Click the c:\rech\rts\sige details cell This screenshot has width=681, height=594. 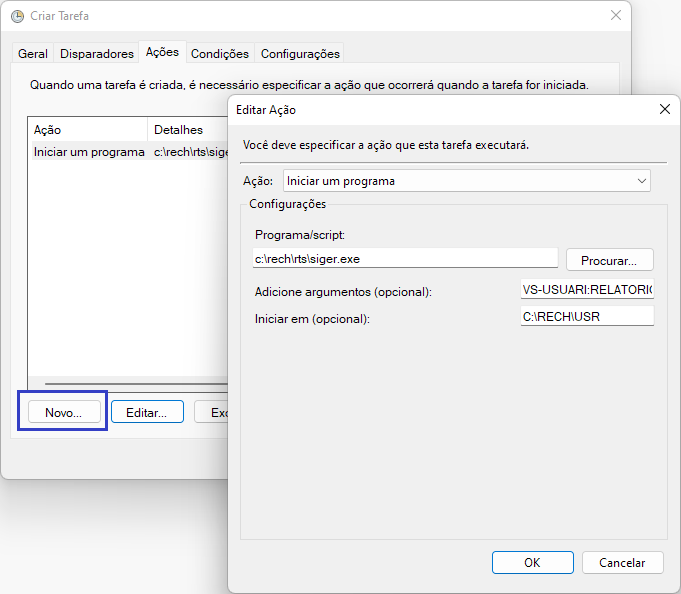pyautogui.click(x=190, y=152)
